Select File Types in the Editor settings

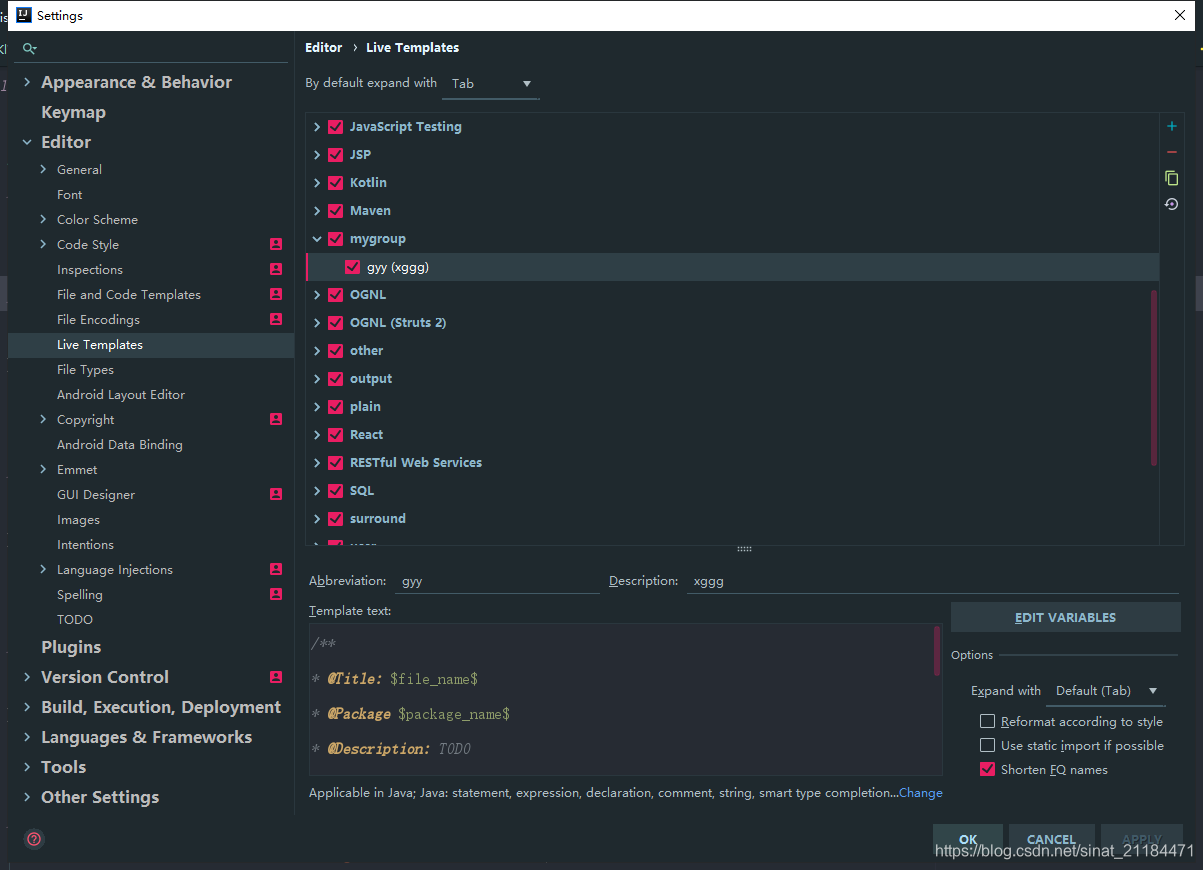85,369
